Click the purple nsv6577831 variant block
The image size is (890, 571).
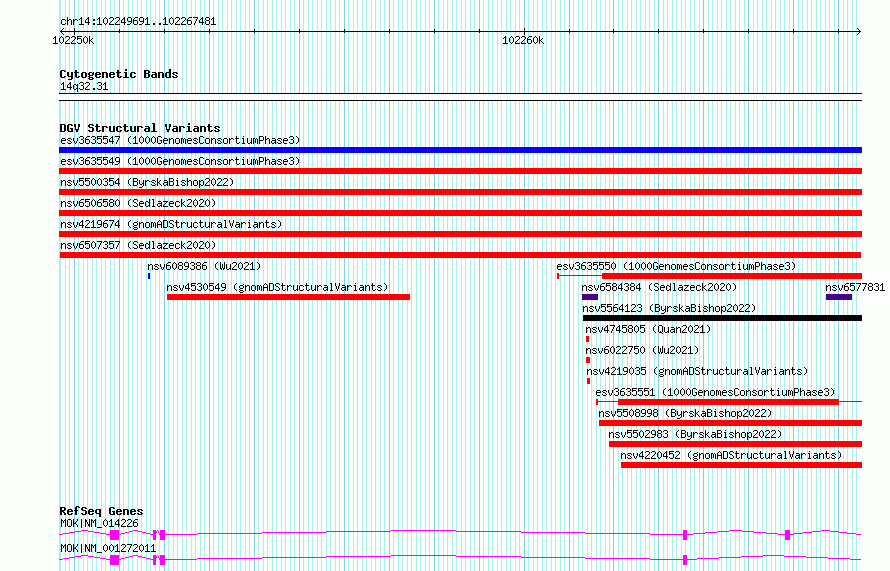coord(839,297)
